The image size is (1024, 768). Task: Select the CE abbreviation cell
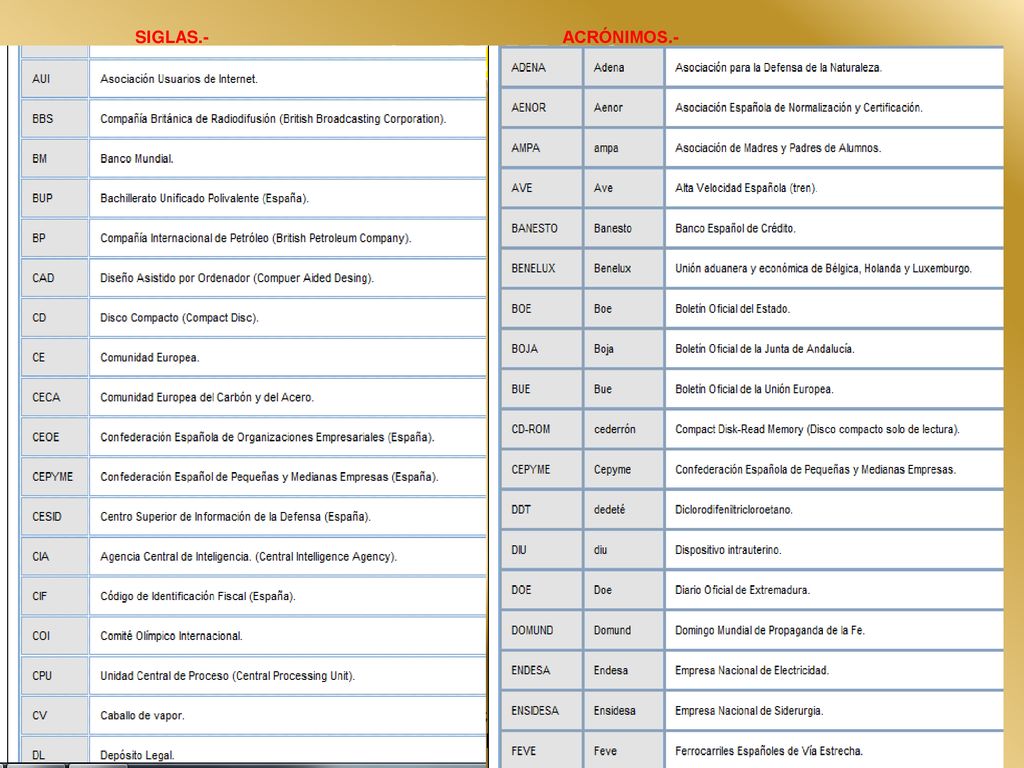pyautogui.click(x=54, y=358)
